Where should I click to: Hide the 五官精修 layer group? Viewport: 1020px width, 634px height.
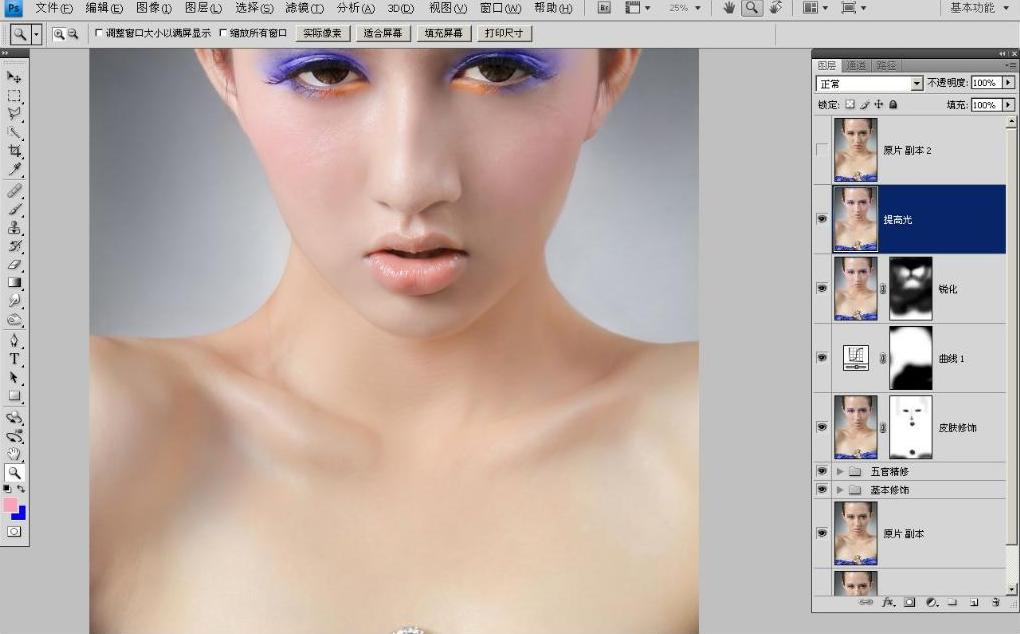pyautogui.click(x=822, y=471)
